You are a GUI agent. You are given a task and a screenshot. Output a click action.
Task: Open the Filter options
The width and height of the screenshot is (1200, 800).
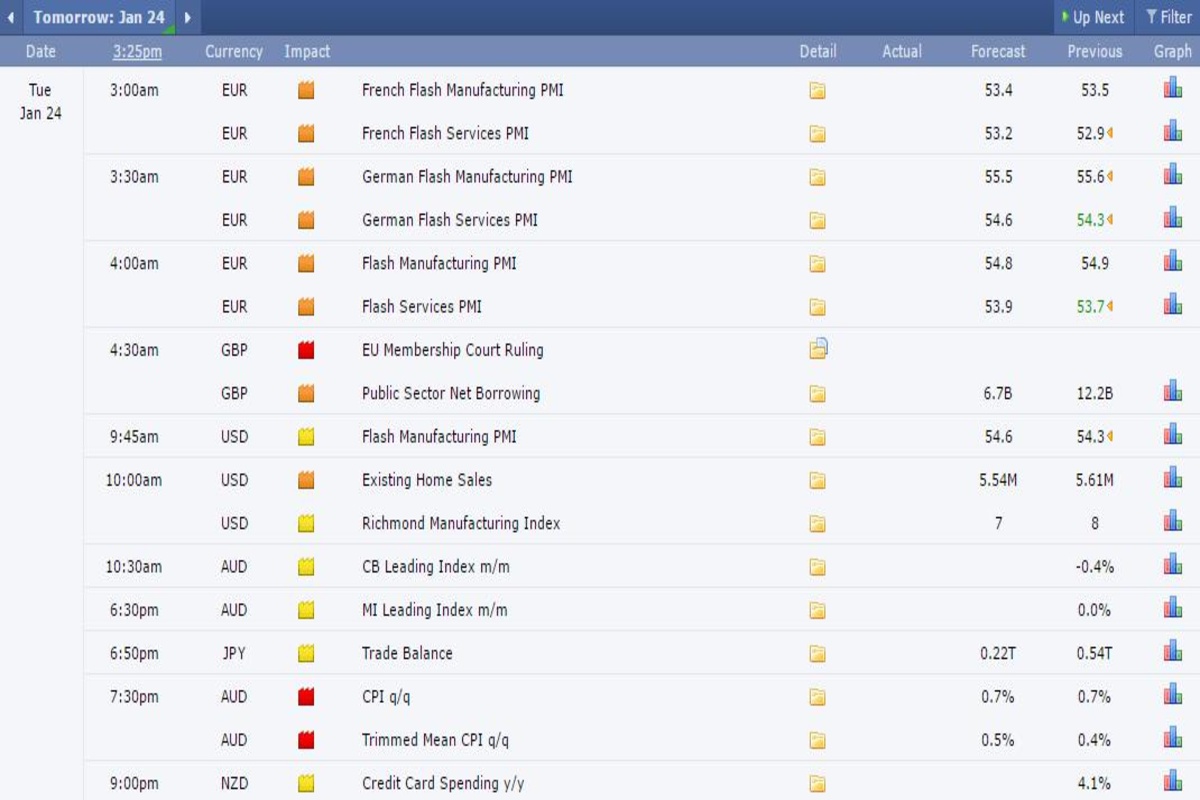pyautogui.click(x=1168, y=17)
